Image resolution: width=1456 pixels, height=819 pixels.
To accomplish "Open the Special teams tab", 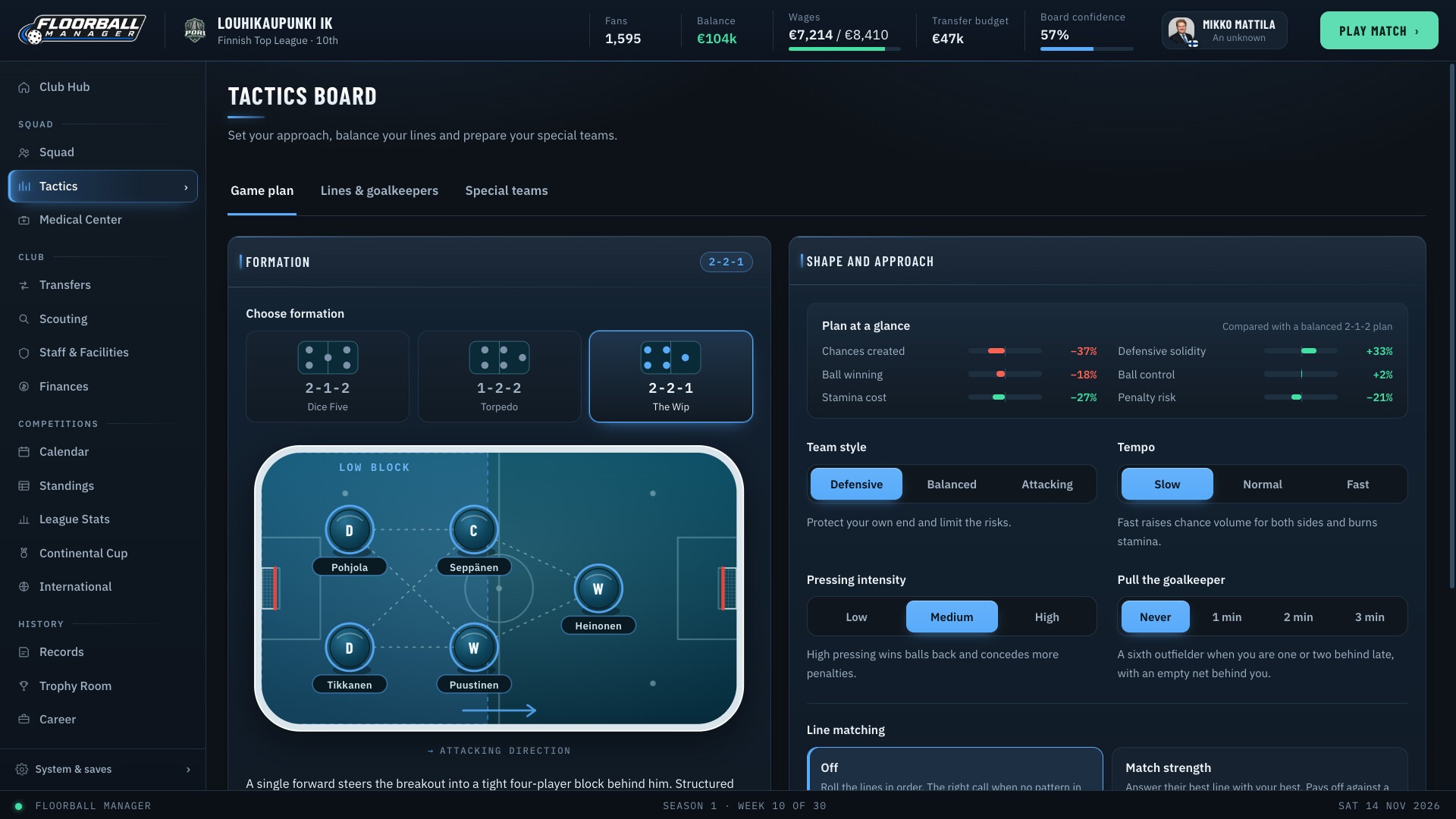I will point(507,190).
